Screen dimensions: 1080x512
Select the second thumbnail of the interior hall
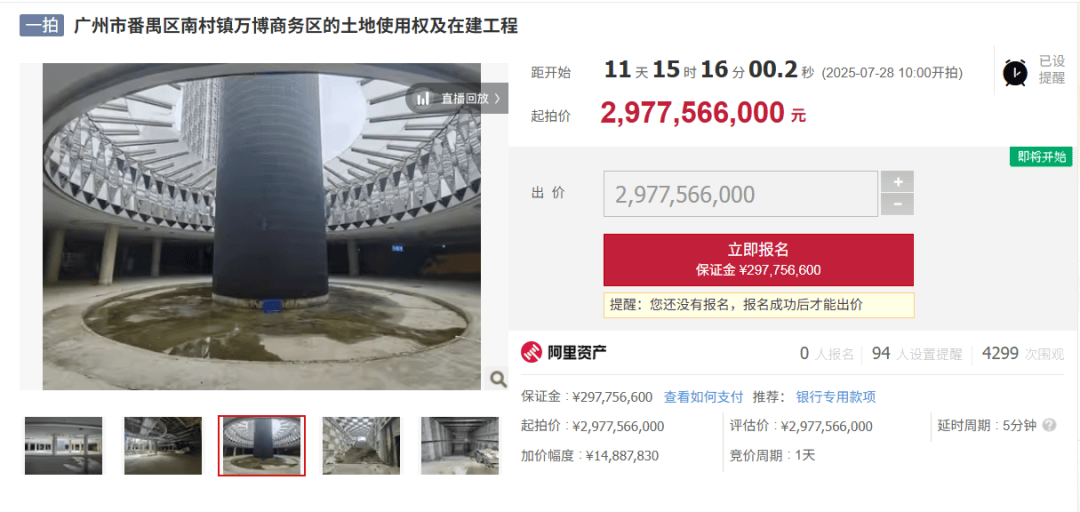(163, 445)
